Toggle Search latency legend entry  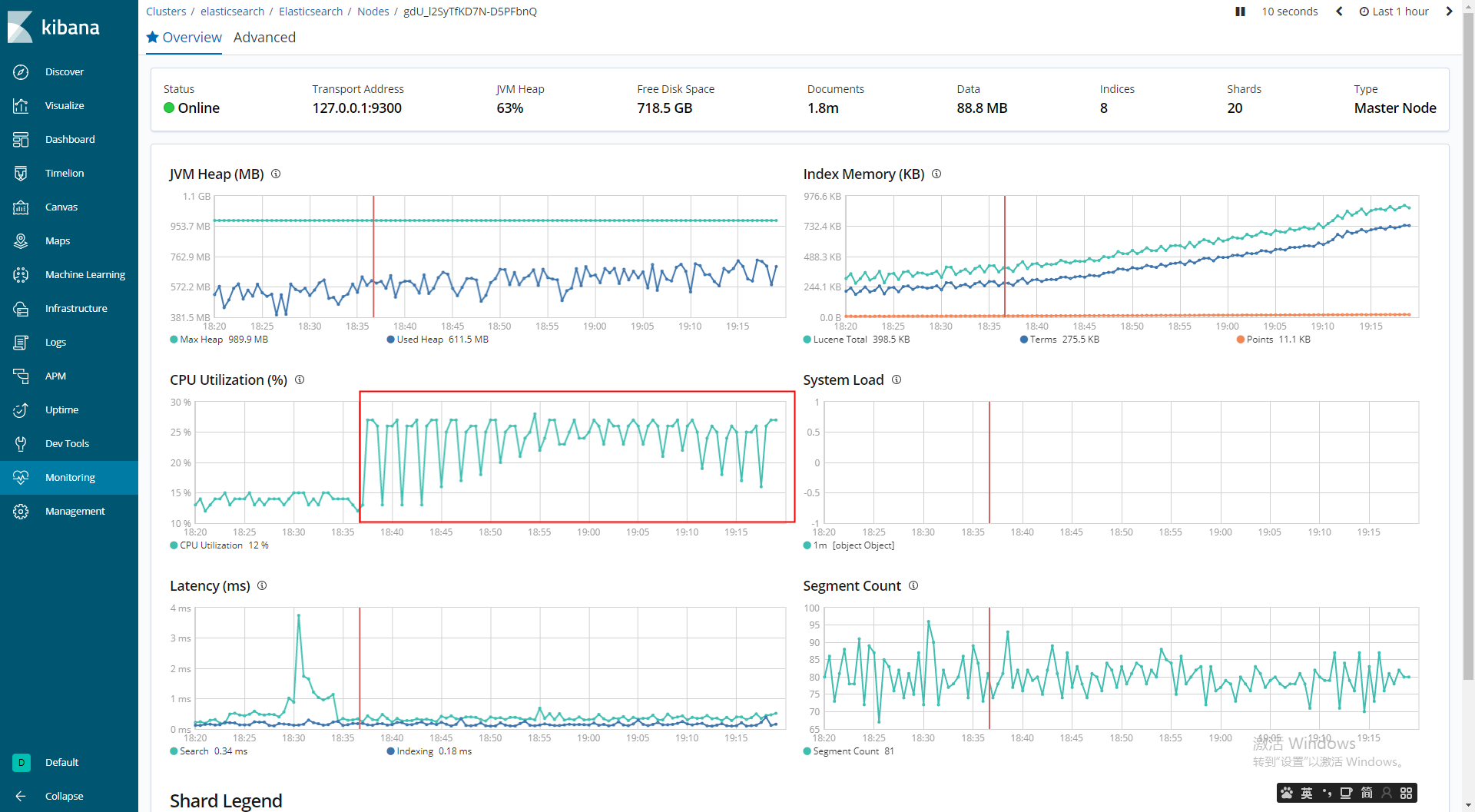tap(209, 751)
